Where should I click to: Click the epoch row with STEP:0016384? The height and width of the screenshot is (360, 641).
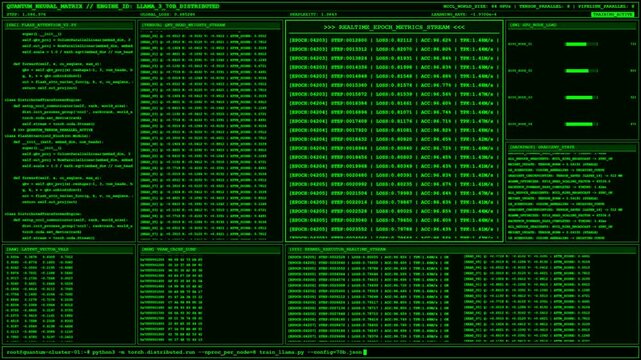[394, 103]
